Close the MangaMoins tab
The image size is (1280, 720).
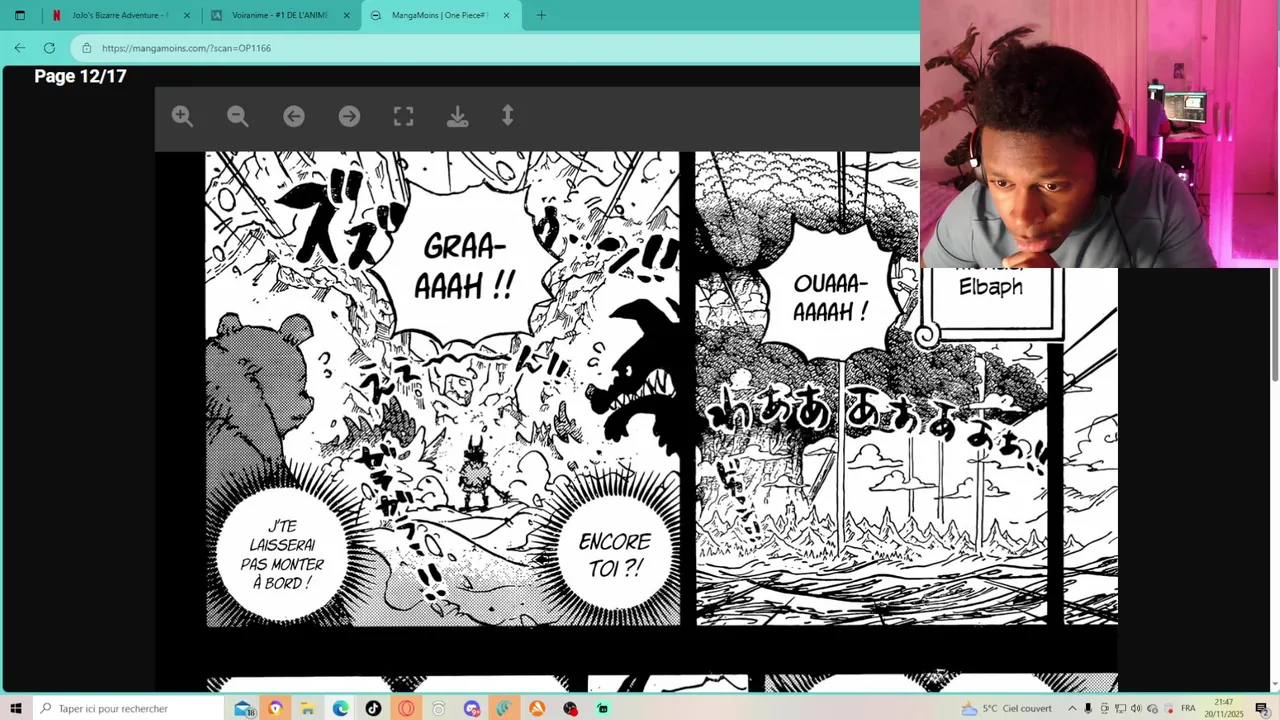[506, 15]
